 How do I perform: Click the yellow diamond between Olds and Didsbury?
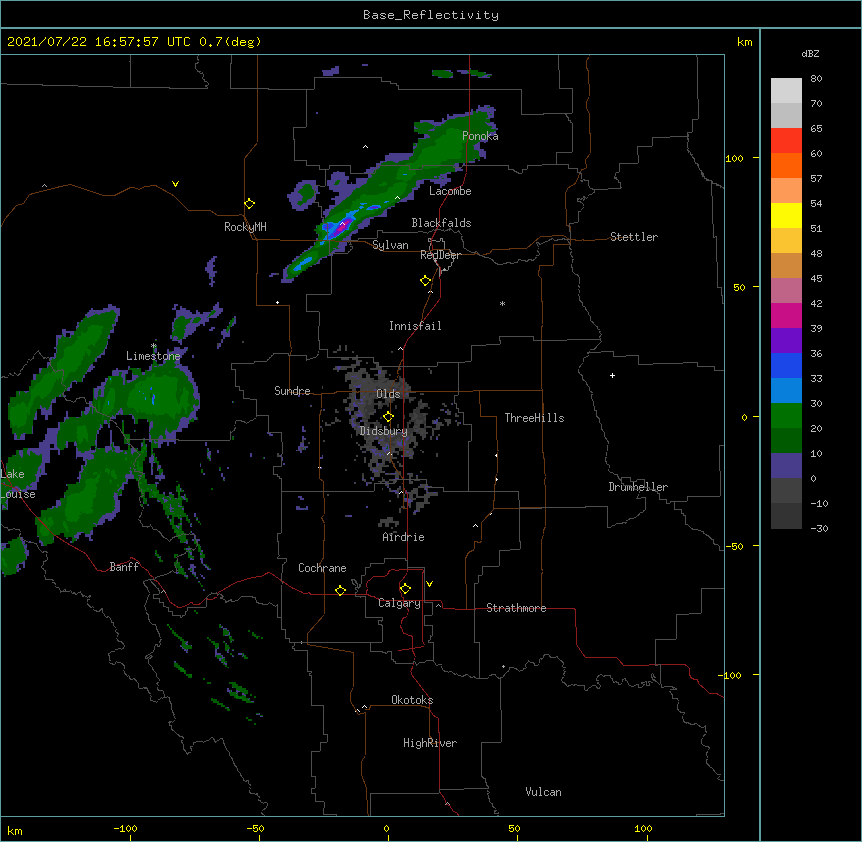(388, 417)
